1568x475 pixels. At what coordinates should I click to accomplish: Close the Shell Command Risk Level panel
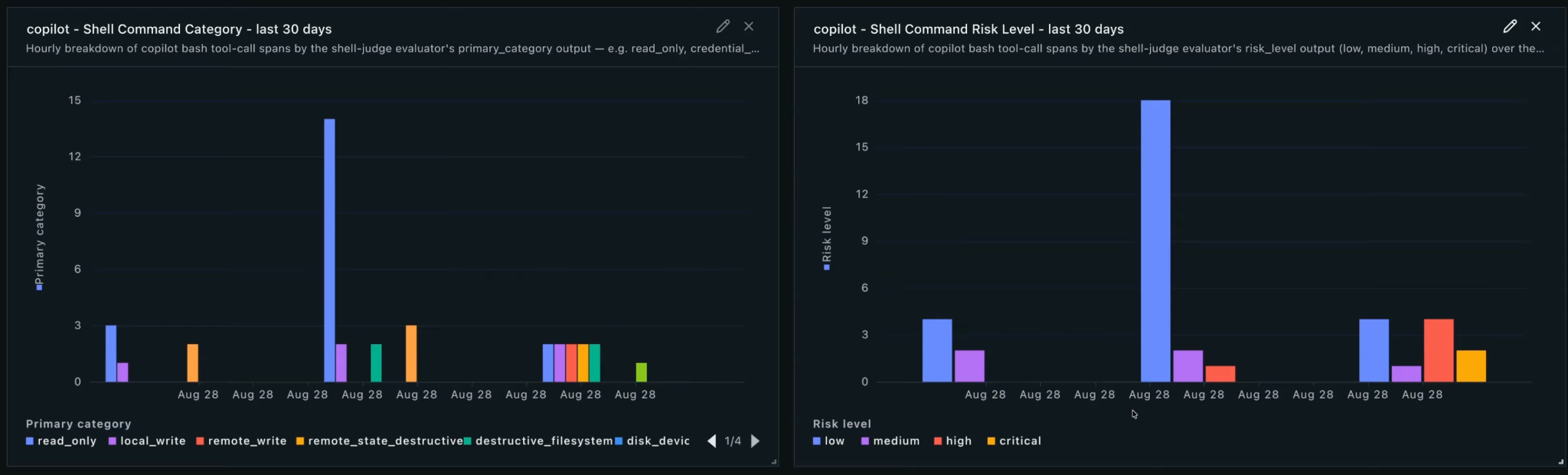1536,26
